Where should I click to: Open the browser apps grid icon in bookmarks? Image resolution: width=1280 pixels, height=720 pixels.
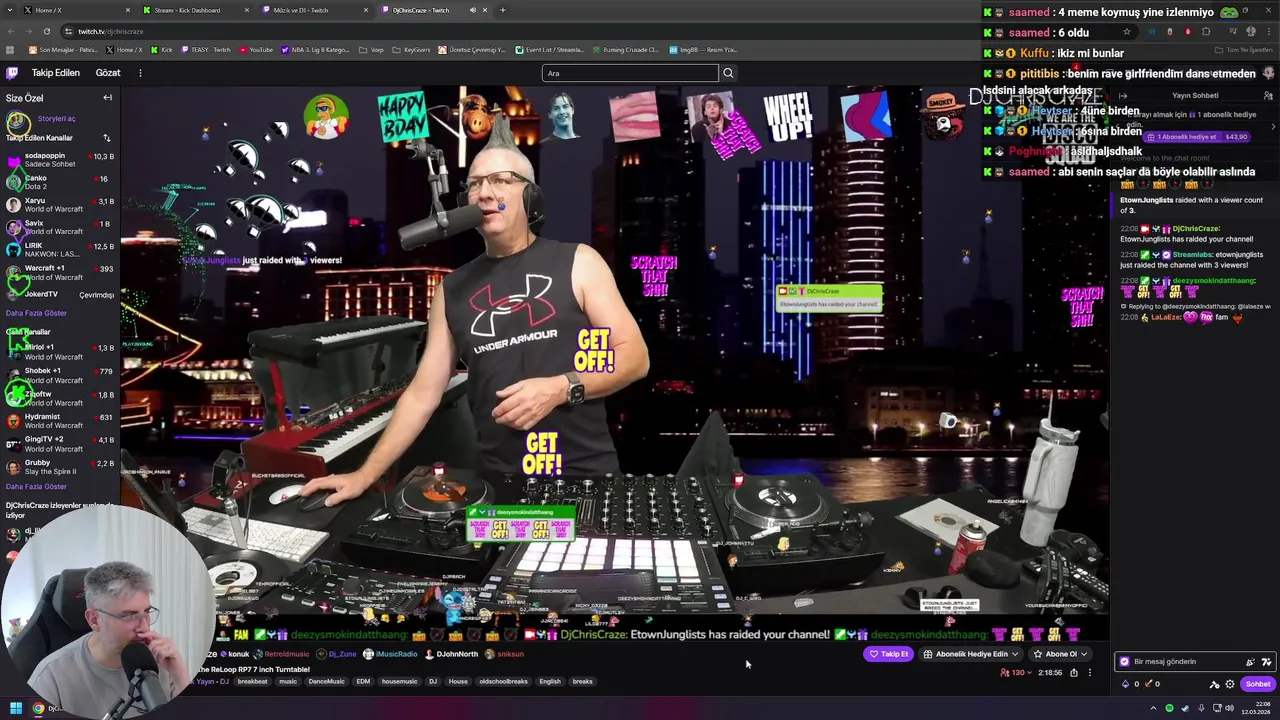(11, 49)
